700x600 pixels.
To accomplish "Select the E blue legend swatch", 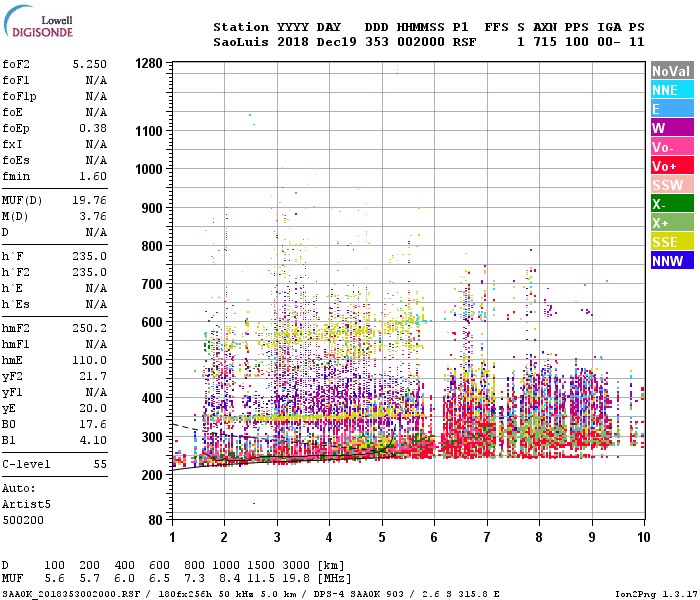I will (x=672, y=109).
